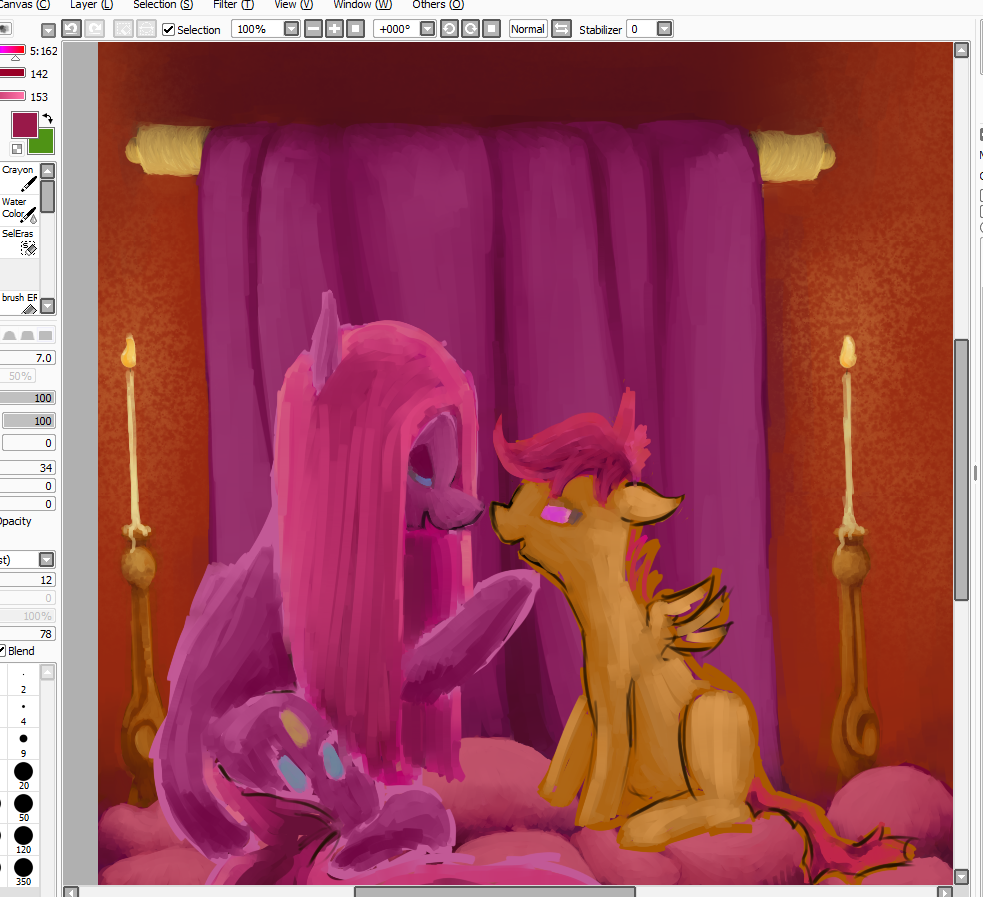
Task: Click the field showing value 78
Action: (28, 634)
